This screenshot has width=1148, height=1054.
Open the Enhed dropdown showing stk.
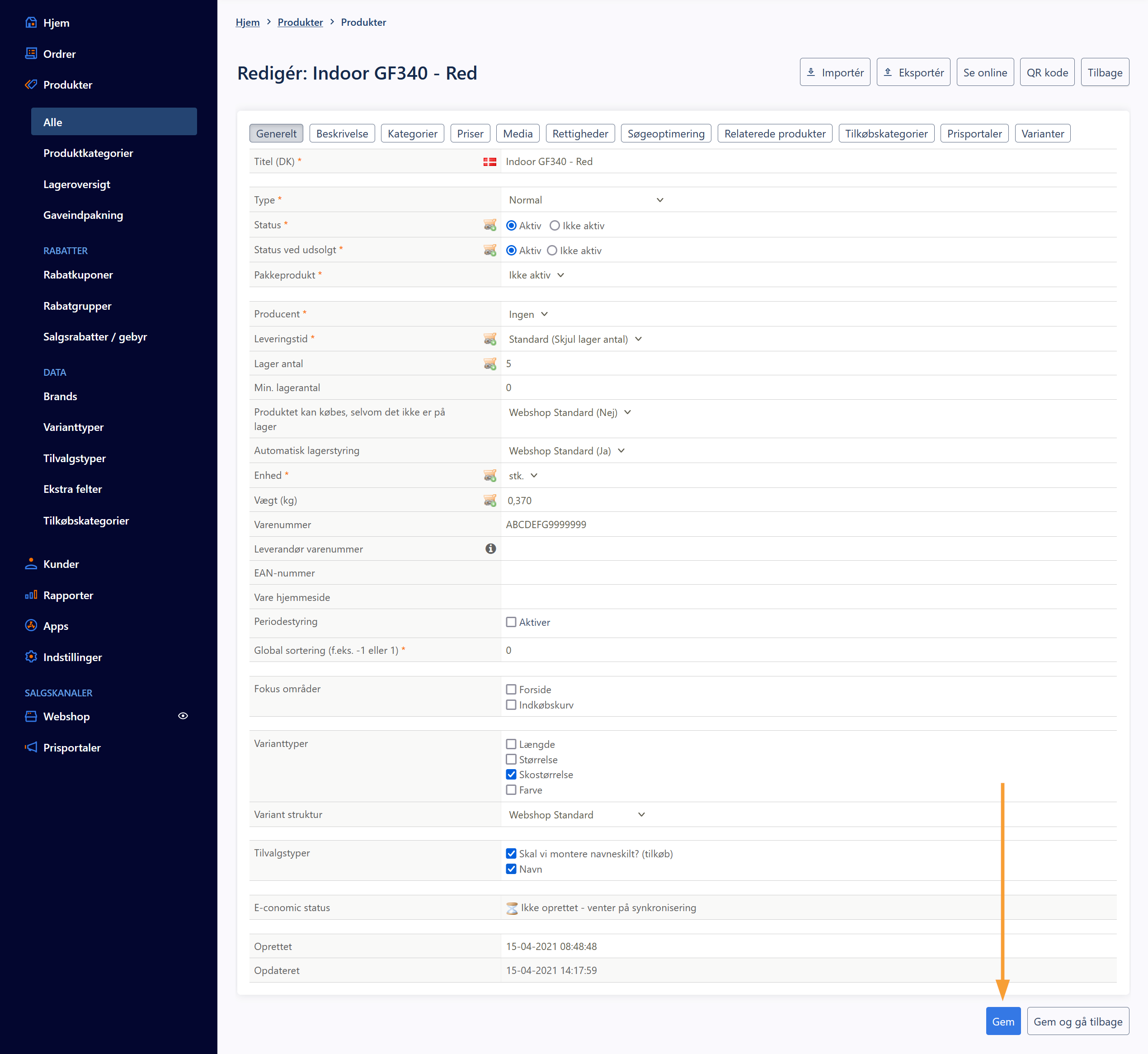pyautogui.click(x=523, y=476)
